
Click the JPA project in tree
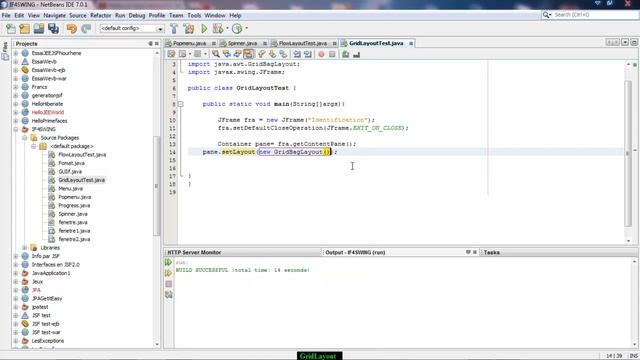36,290
